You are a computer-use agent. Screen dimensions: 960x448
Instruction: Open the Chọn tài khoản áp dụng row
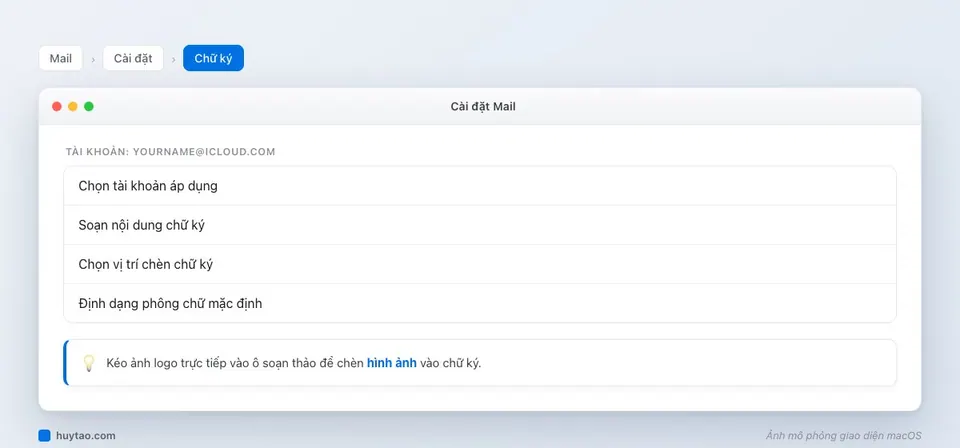[x=479, y=186]
